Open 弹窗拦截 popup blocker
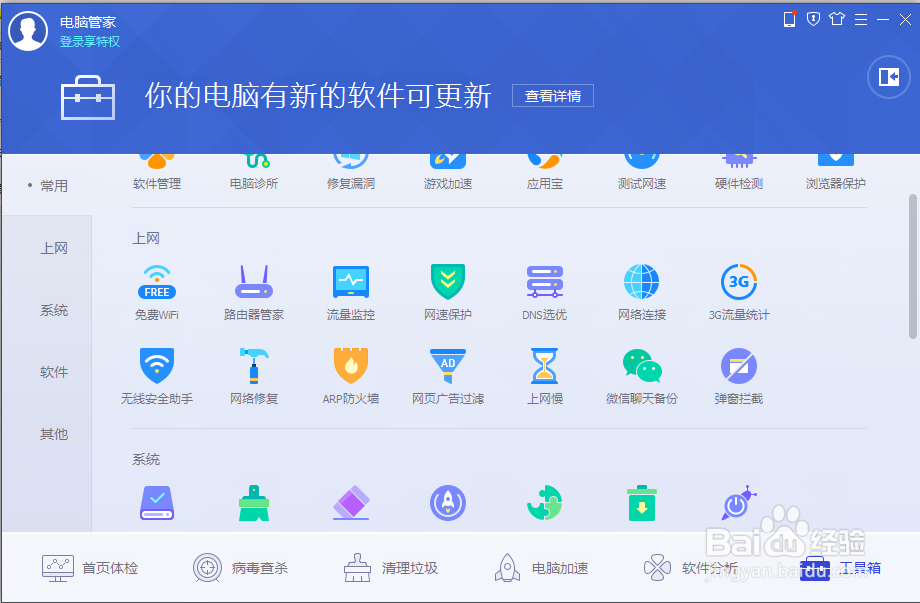 739,376
